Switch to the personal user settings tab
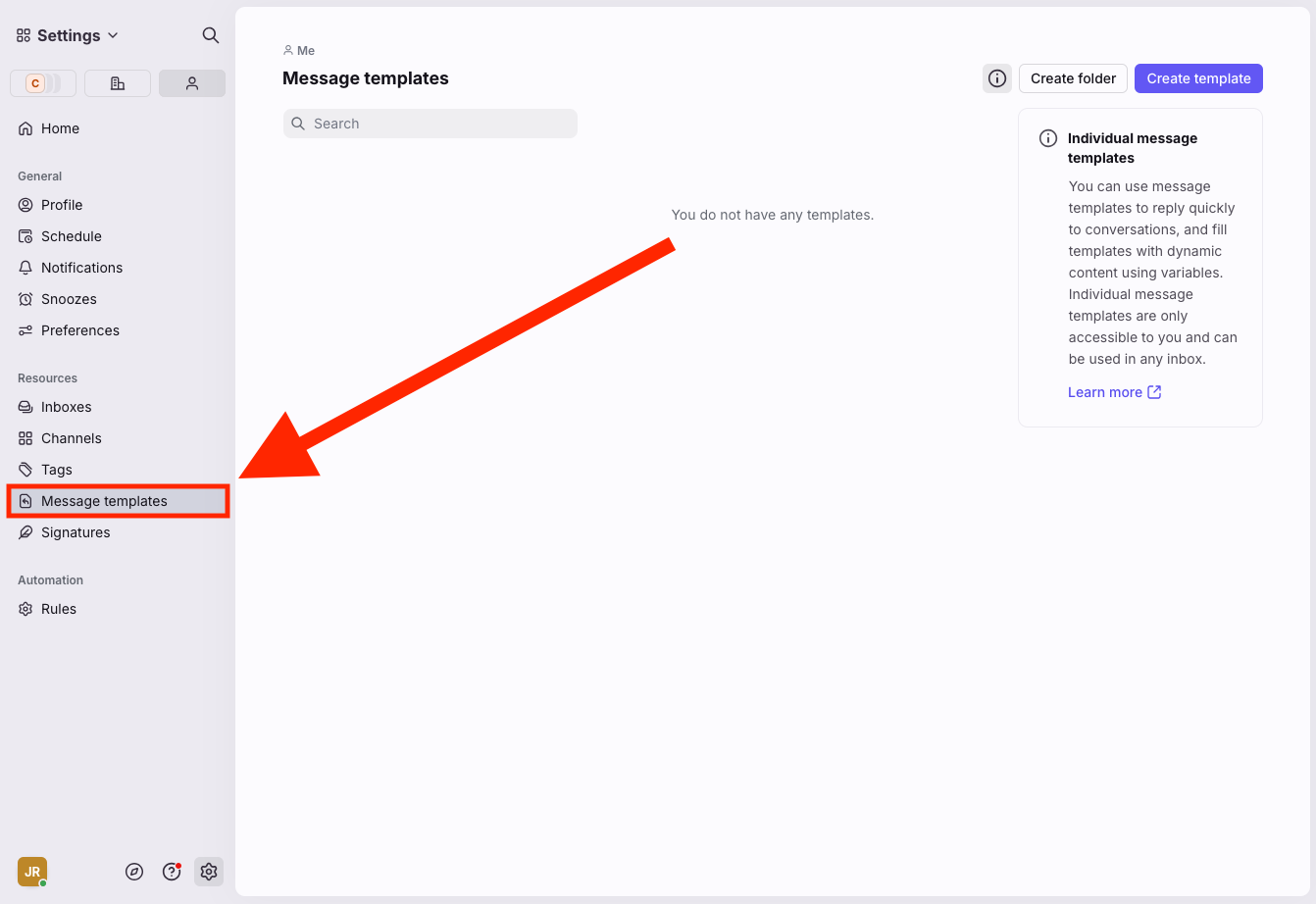1316x904 pixels. (192, 83)
